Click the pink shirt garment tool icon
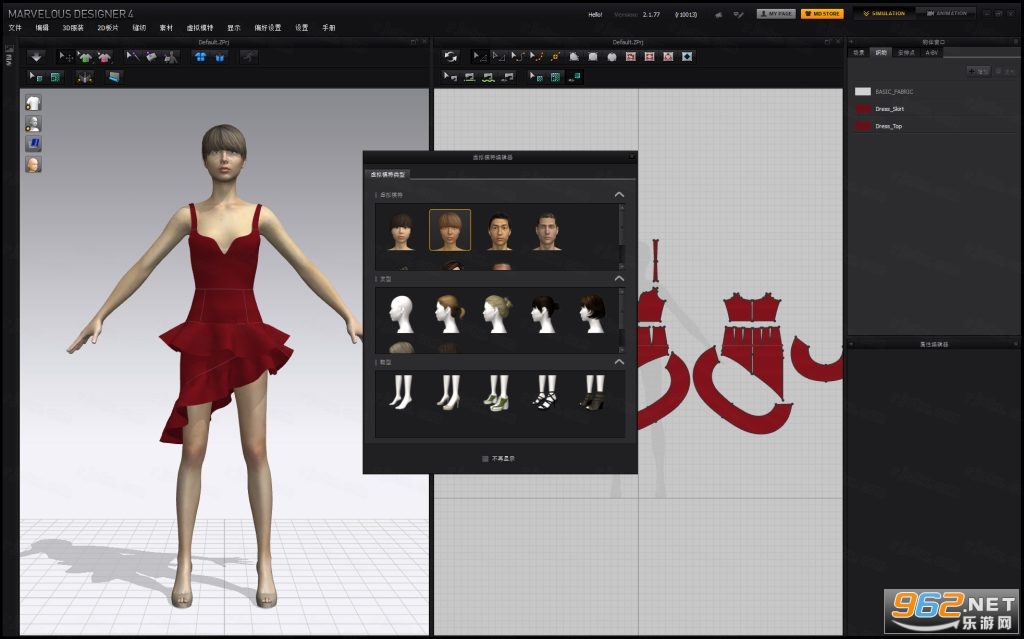The height and width of the screenshot is (639, 1024). click(104, 57)
